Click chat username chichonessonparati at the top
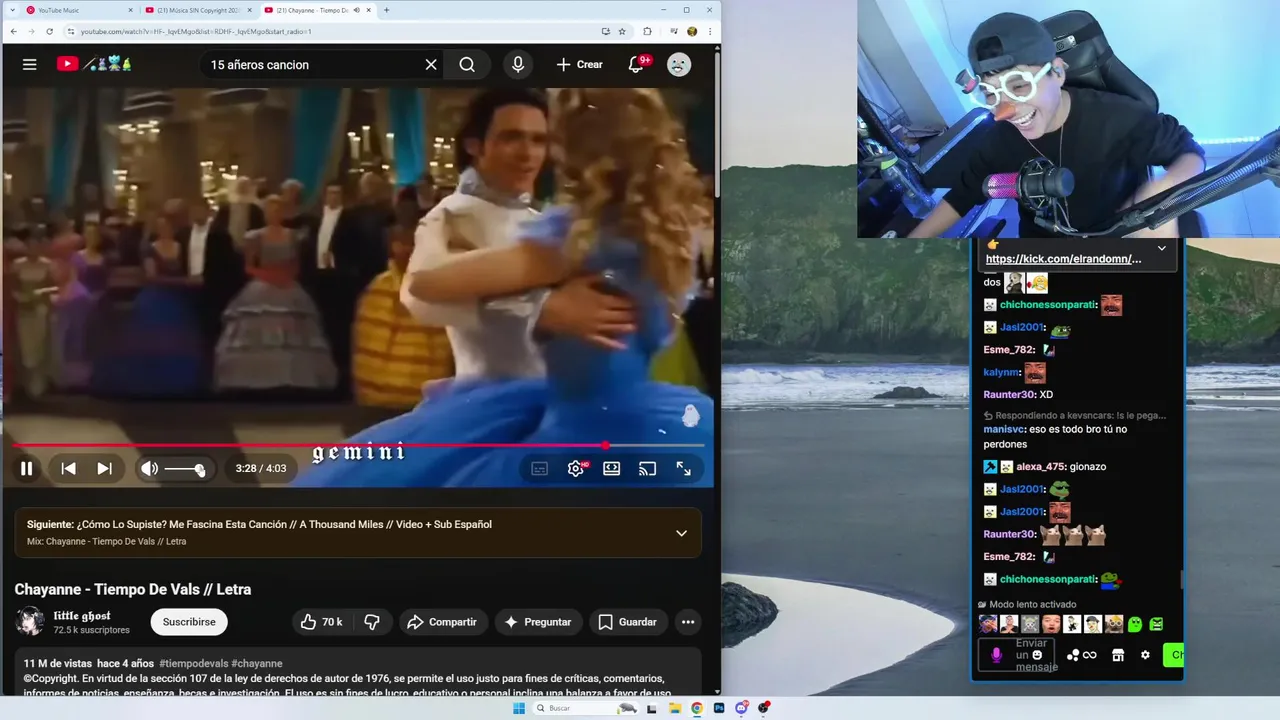Screen dimensions: 1280x720 pyautogui.click(x=1049, y=305)
